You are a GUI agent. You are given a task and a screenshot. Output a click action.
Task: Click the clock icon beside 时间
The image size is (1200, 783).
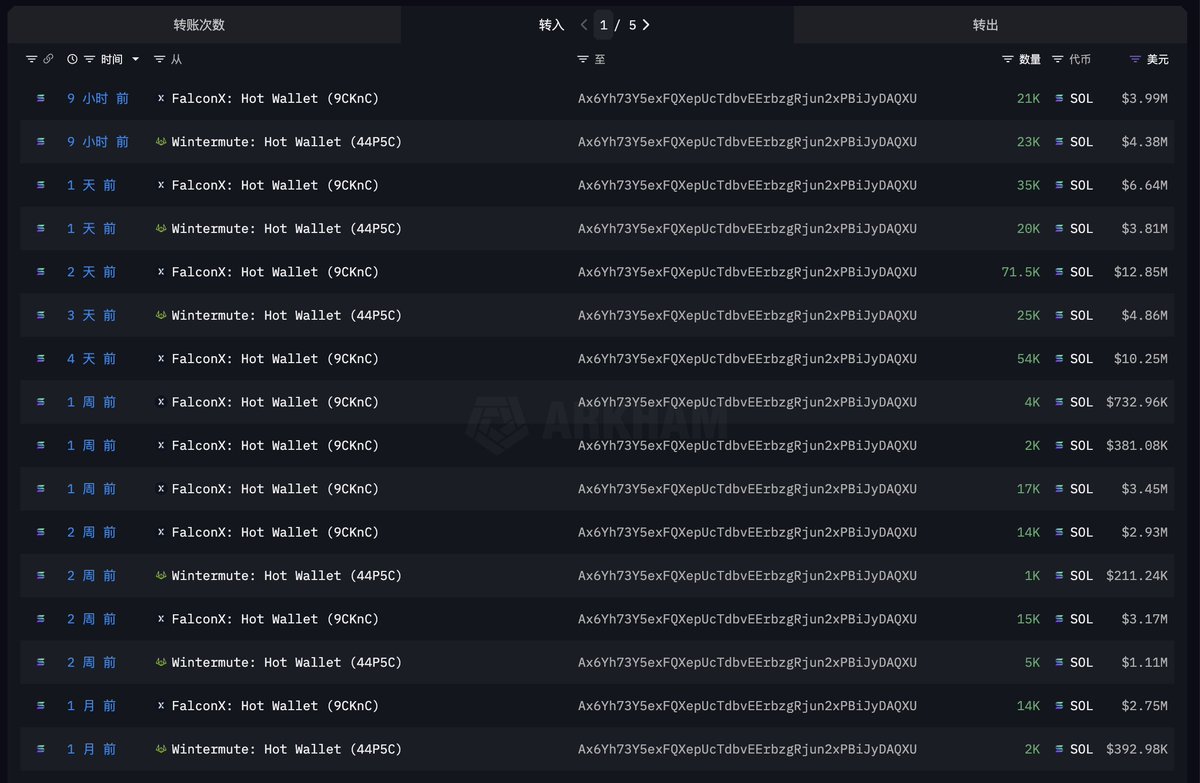(72, 60)
